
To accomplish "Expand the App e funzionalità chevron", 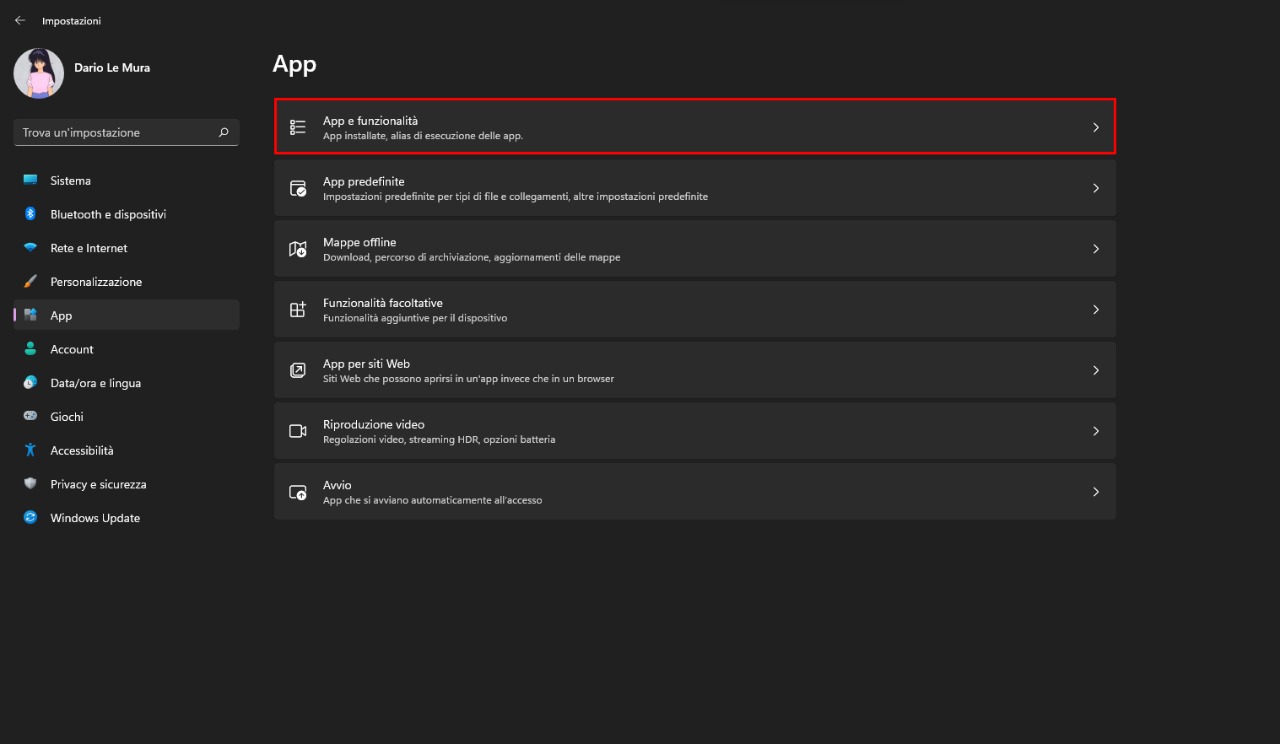I will click(x=1095, y=127).
